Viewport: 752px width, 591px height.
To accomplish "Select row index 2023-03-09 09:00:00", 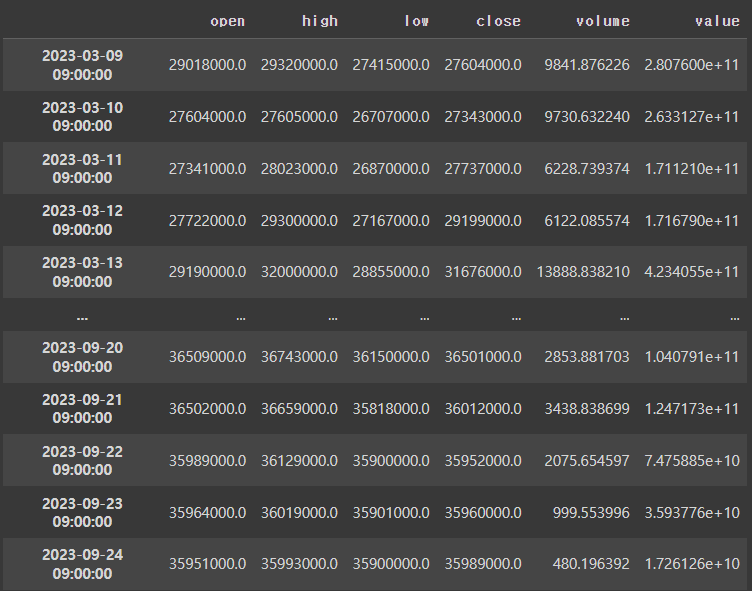I will click(x=82, y=65).
